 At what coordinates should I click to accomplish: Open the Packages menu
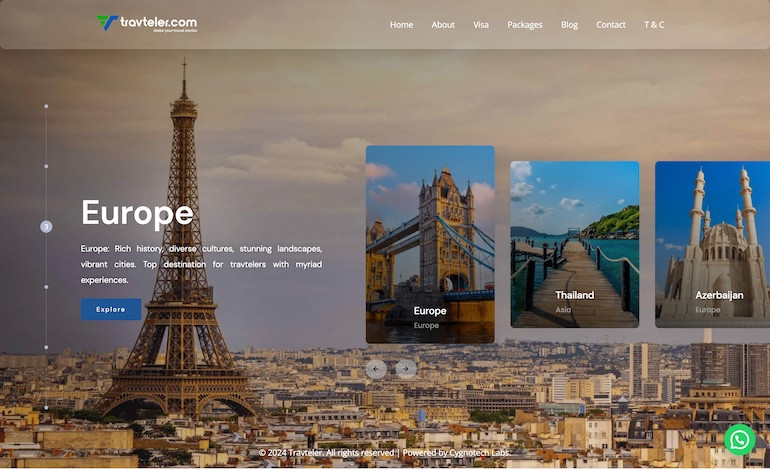point(524,25)
